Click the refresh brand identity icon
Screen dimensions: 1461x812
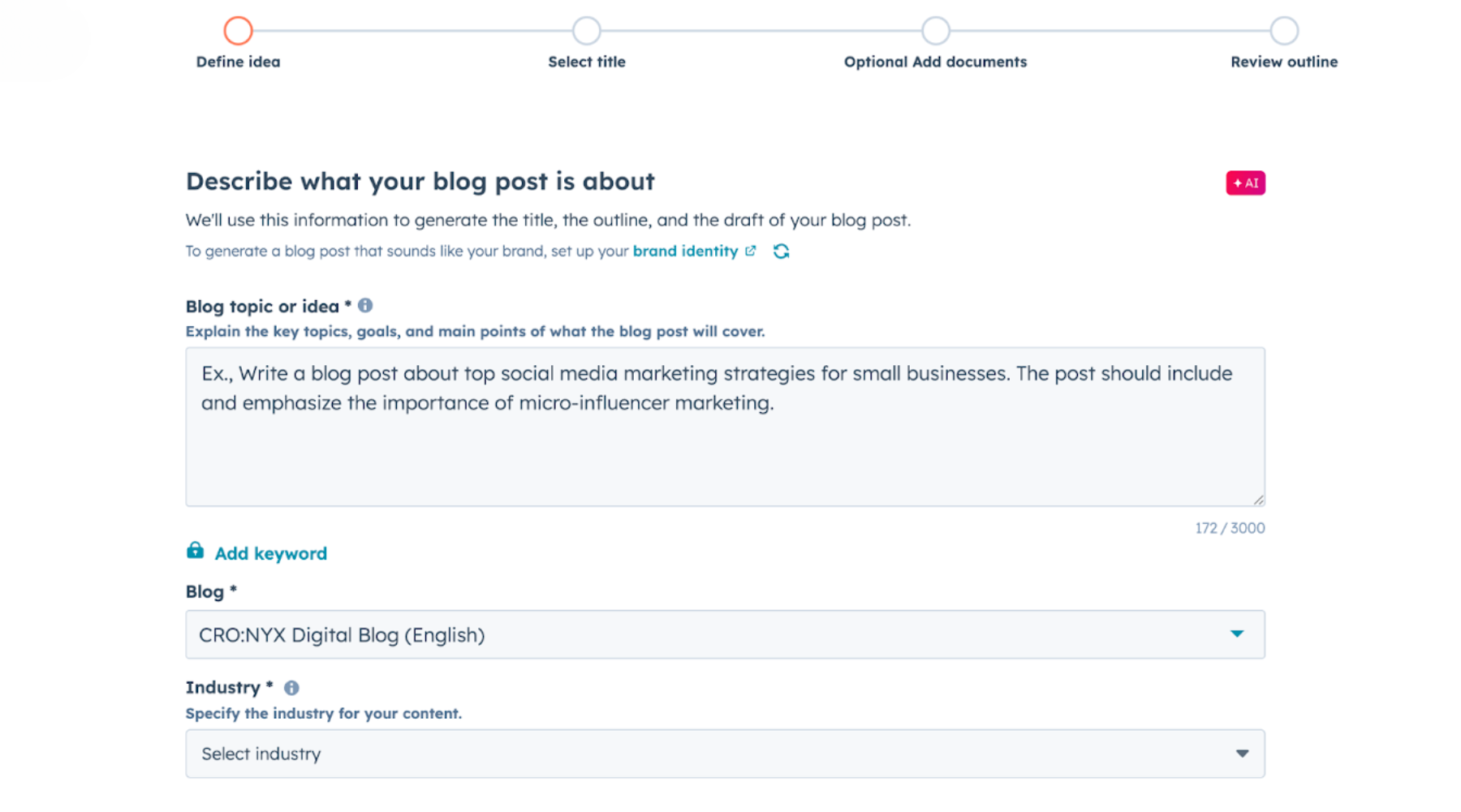781,251
